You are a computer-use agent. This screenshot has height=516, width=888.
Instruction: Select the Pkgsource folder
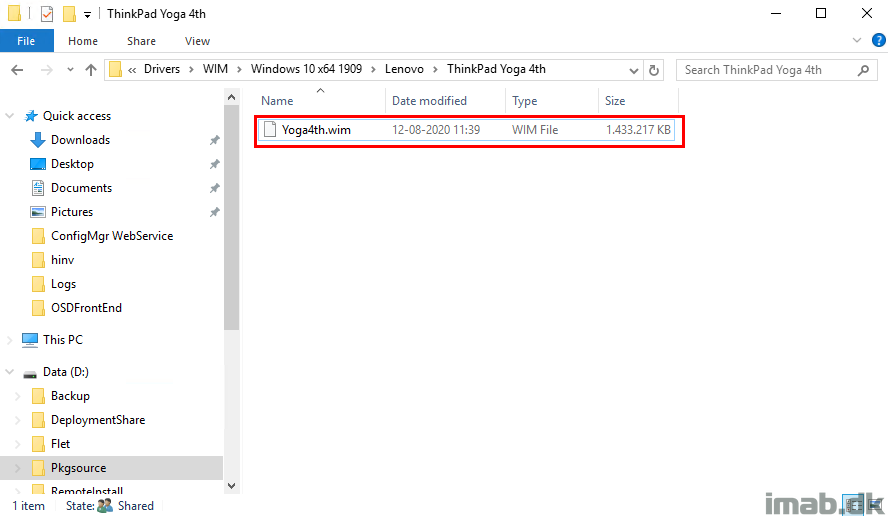click(78, 468)
